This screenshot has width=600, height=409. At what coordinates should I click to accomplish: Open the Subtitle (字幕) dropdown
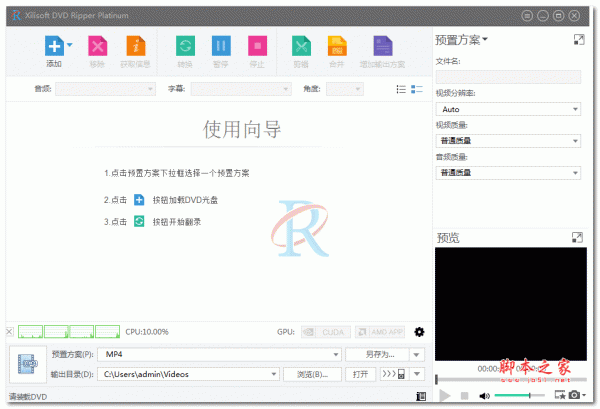241,89
